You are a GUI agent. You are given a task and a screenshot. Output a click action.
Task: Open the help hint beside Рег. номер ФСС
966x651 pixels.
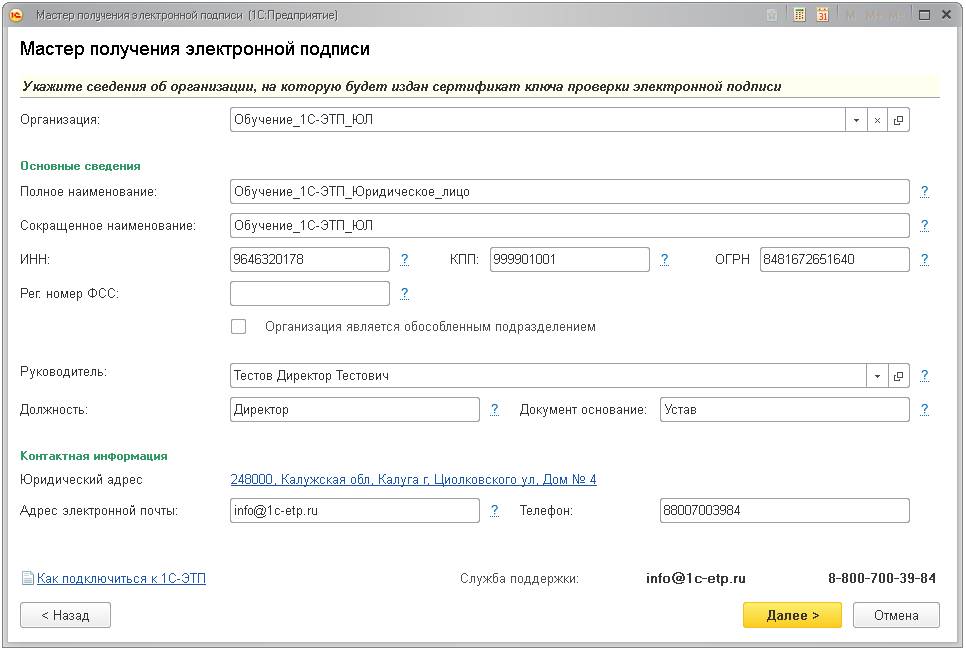(x=405, y=294)
